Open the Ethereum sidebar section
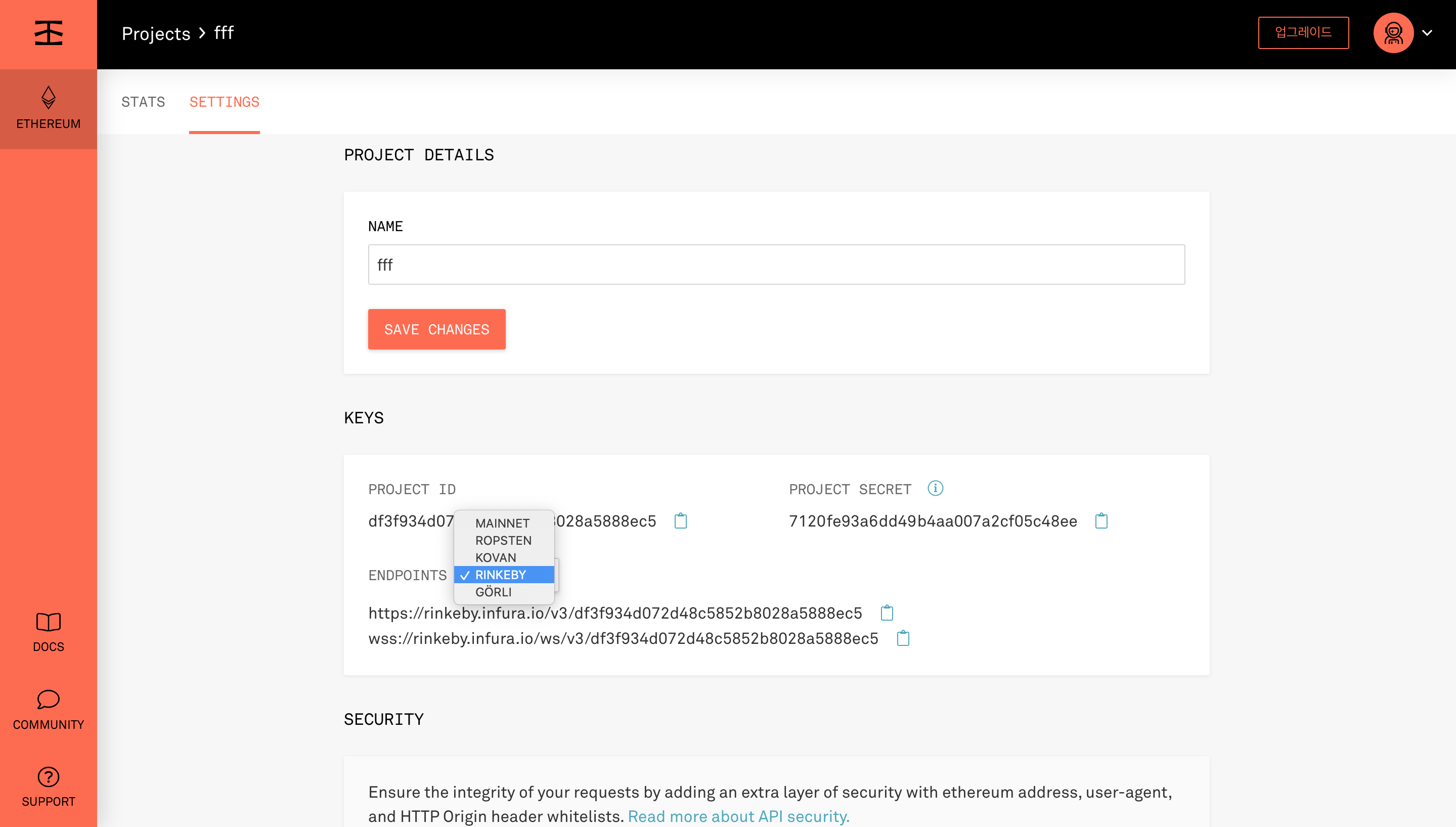The image size is (1456, 827). 48,108
